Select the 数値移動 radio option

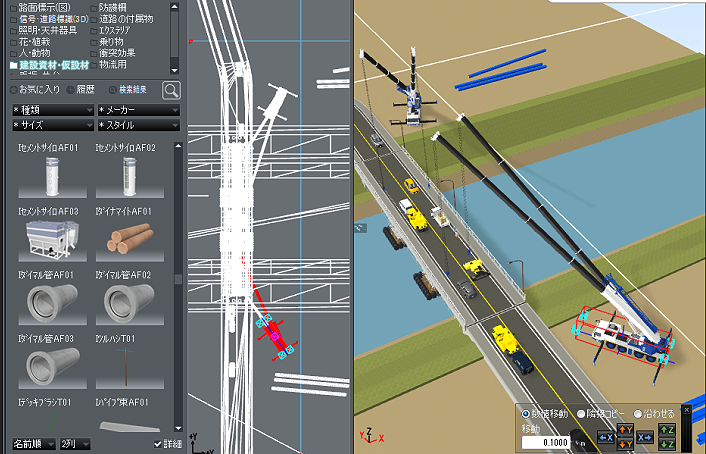coord(526,414)
